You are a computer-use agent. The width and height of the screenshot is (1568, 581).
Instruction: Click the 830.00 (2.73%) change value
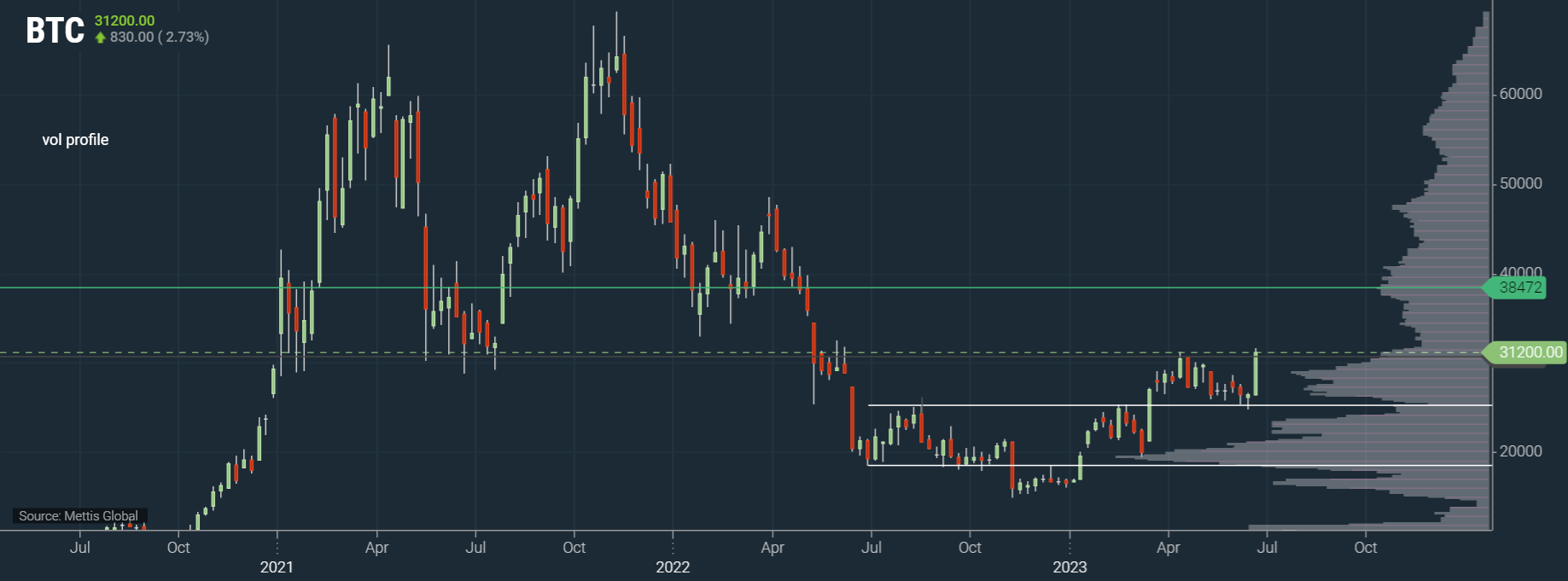tap(160, 37)
